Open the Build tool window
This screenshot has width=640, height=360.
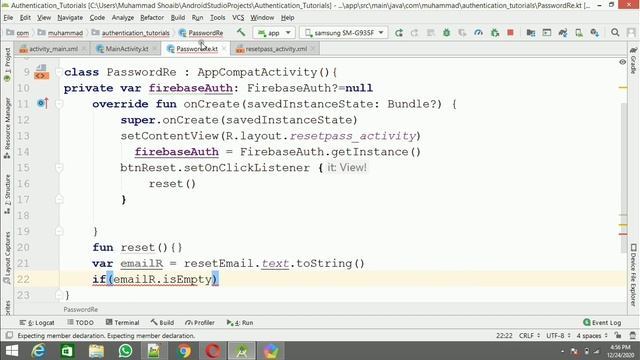[x=162, y=322]
